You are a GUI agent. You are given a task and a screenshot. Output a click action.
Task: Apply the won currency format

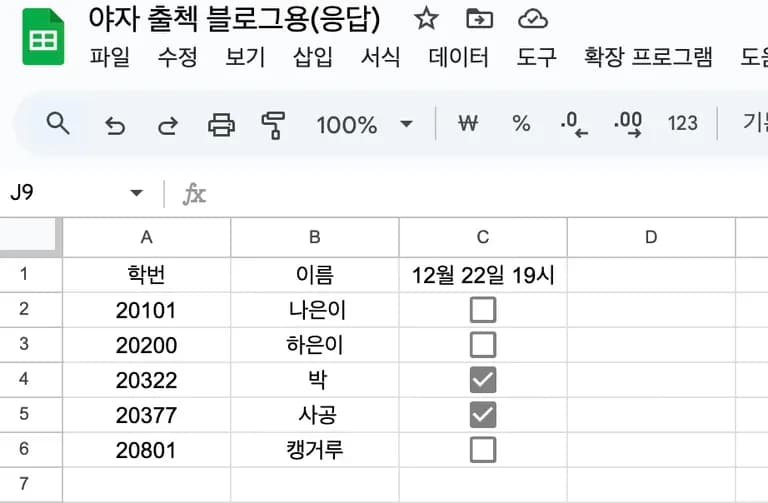pos(467,124)
